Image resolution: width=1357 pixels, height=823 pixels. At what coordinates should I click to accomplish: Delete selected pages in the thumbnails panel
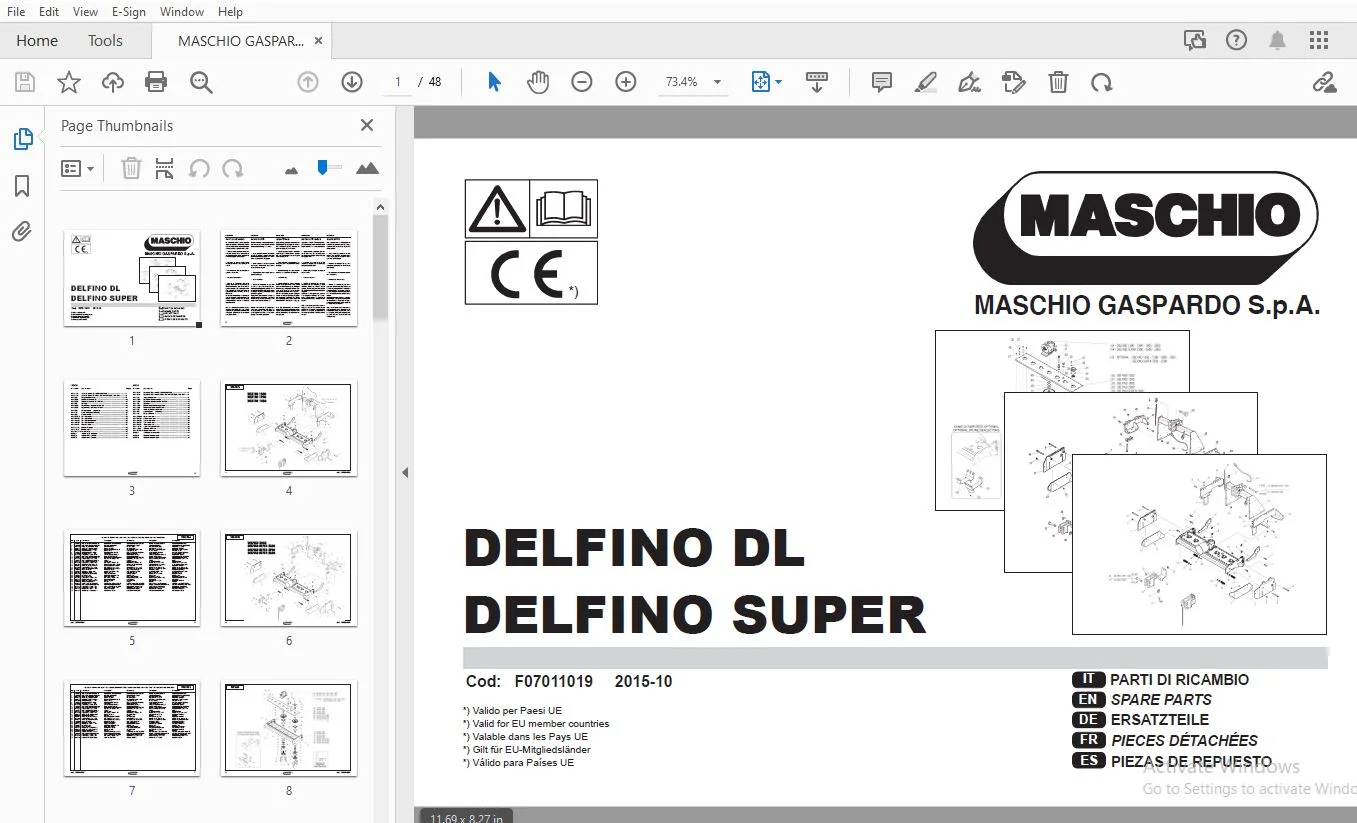pyautogui.click(x=131, y=168)
